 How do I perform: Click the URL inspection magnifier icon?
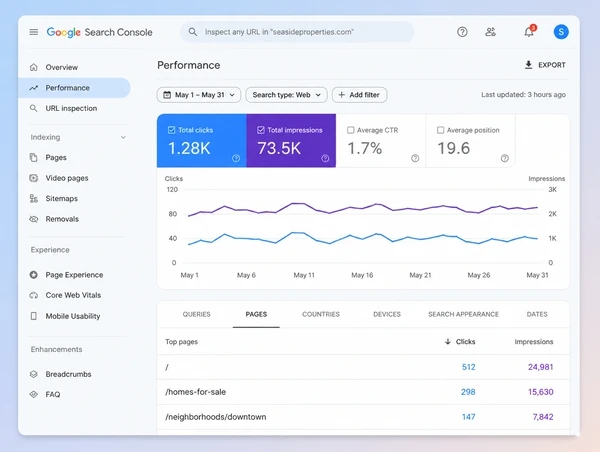[34, 108]
